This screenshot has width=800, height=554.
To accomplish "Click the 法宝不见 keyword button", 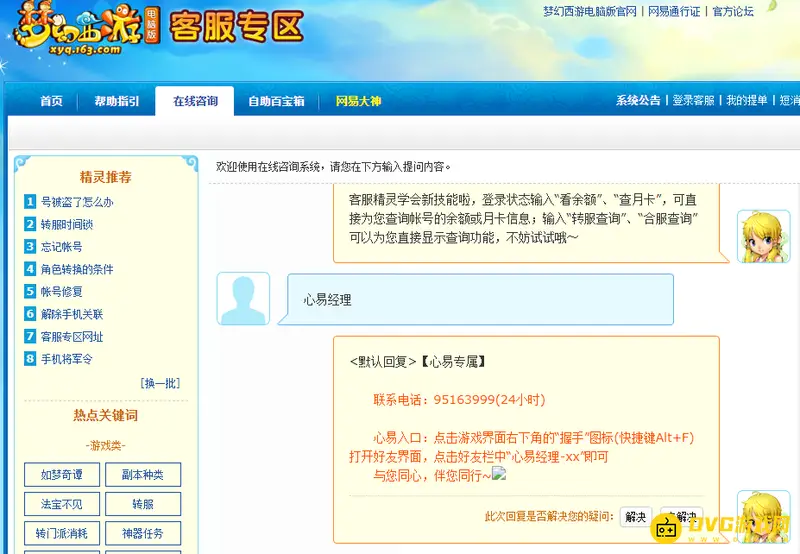I will (62, 505).
